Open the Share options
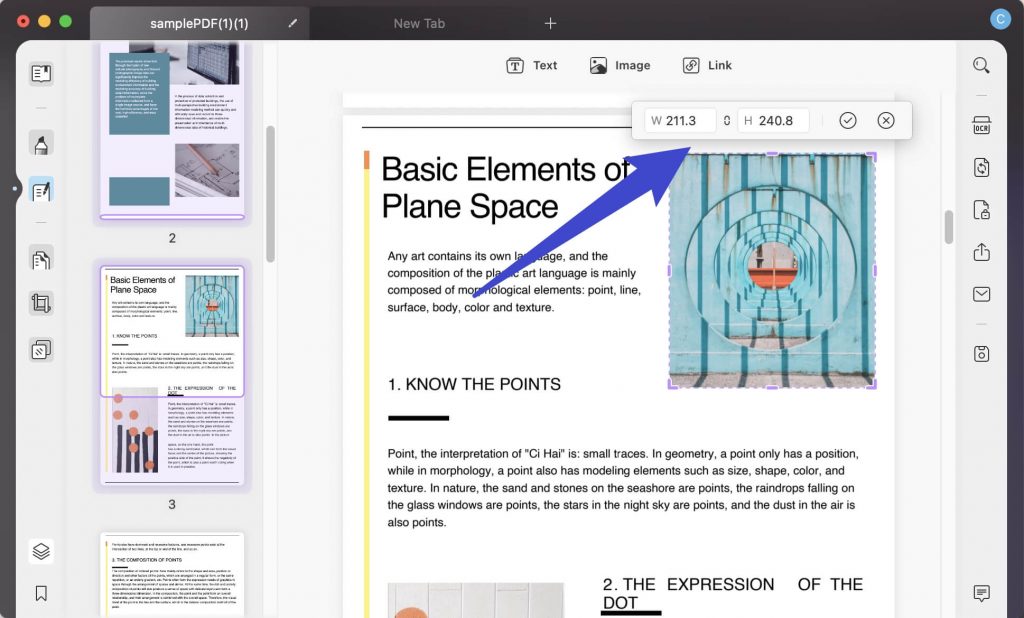The image size is (1024, 618). click(x=981, y=252)
